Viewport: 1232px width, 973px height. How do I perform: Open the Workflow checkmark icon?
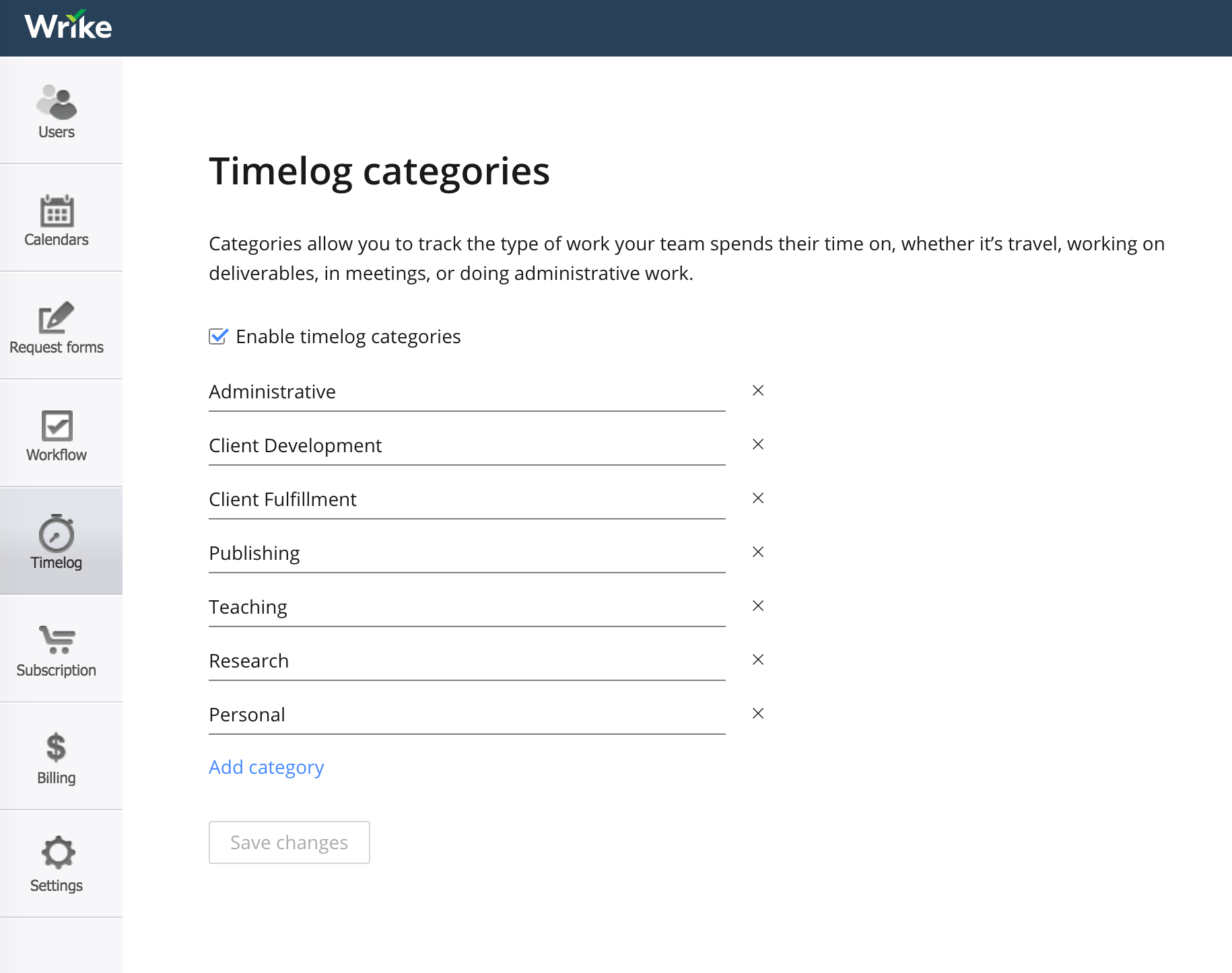coord(57,425)
